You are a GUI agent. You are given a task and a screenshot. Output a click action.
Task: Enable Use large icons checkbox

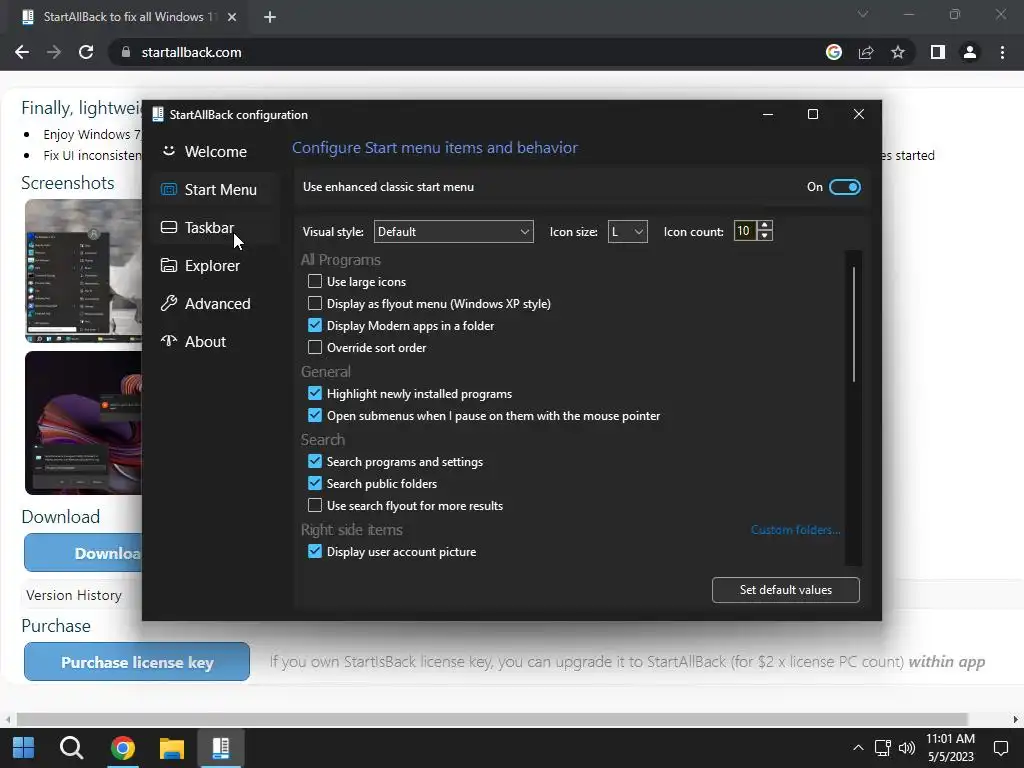point(315,281)
